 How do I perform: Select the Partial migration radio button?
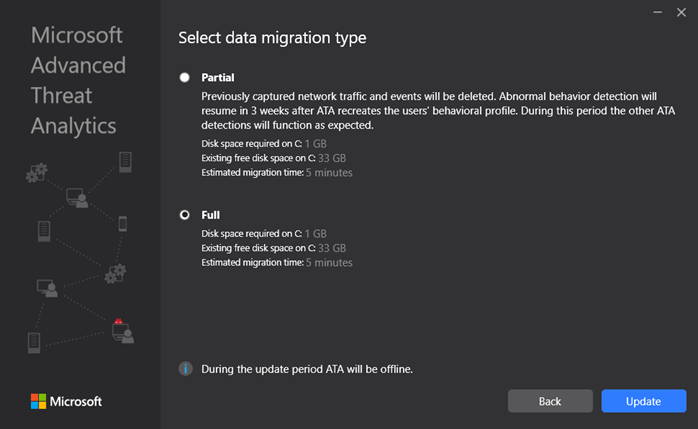[x=184, y=77]
